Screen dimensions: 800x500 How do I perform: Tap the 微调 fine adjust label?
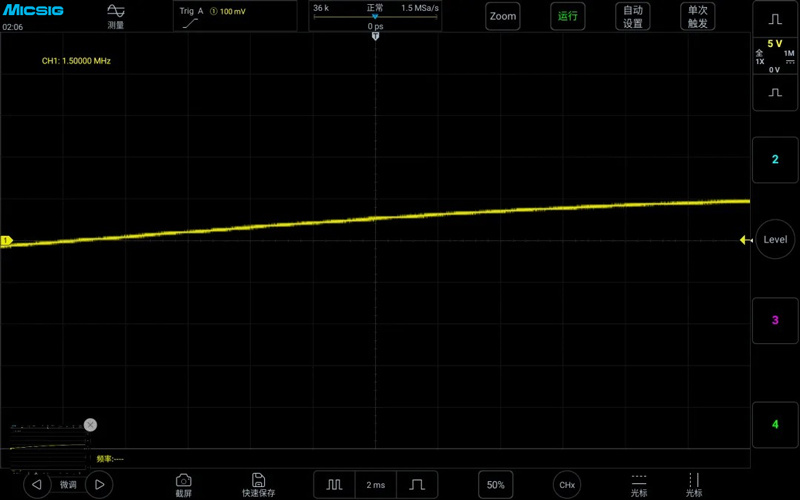point(68,485)
